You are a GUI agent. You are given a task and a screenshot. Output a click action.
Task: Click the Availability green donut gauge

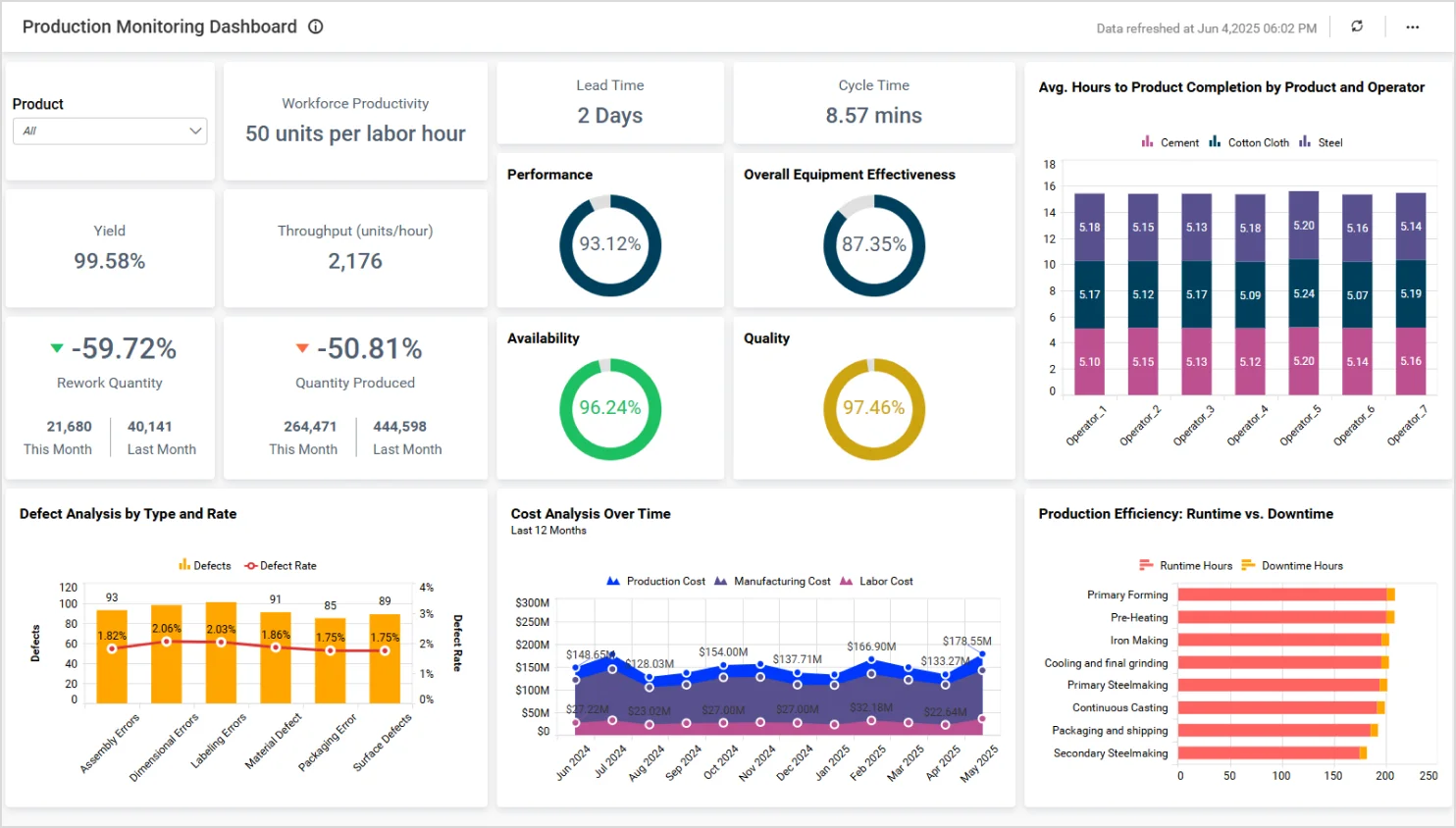click(x=610, y=408)
